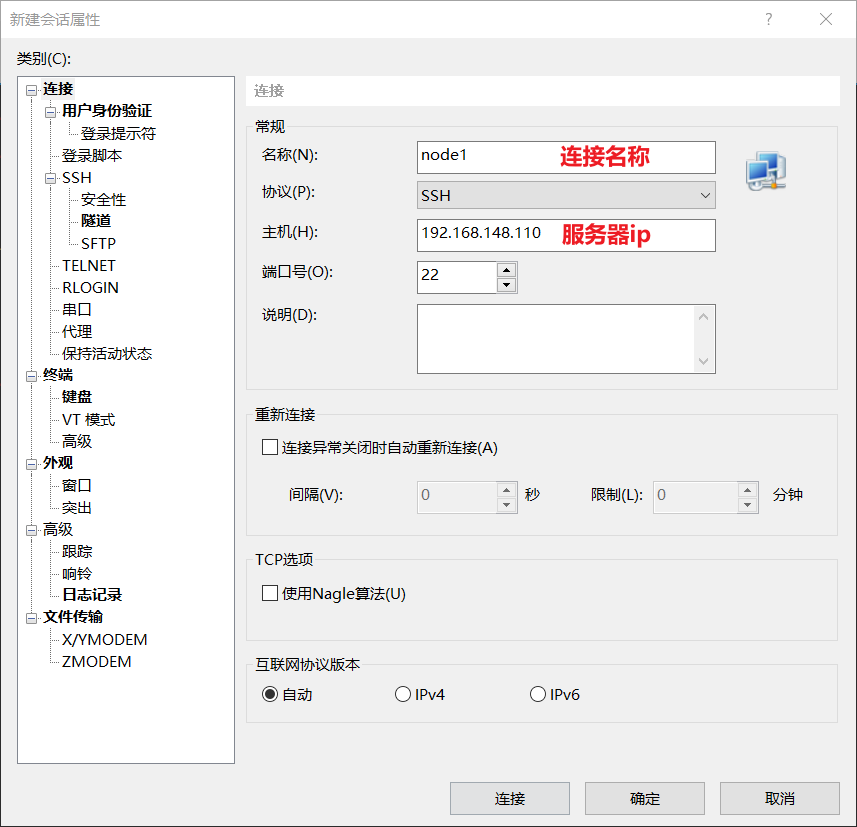Click the 主机 input field
This screenshot has width=857, height=827.
point(566,235)
